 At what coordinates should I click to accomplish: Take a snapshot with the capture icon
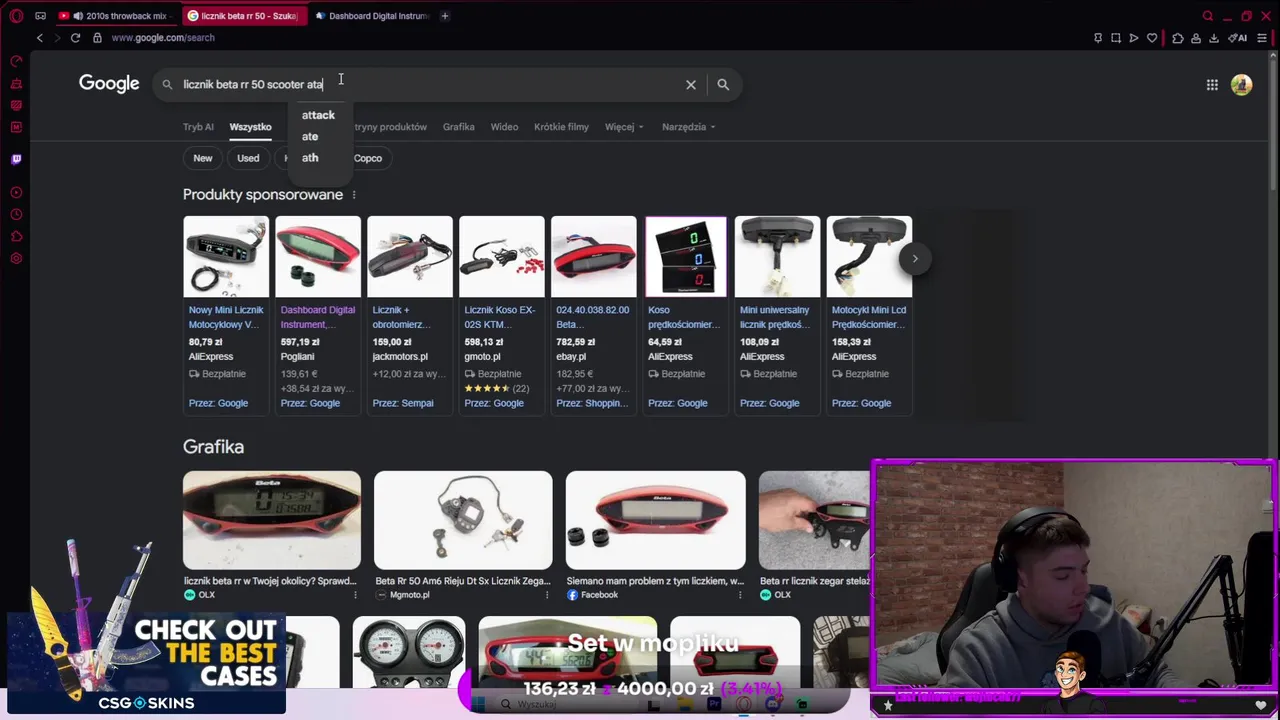click(x=1116, y=38)
